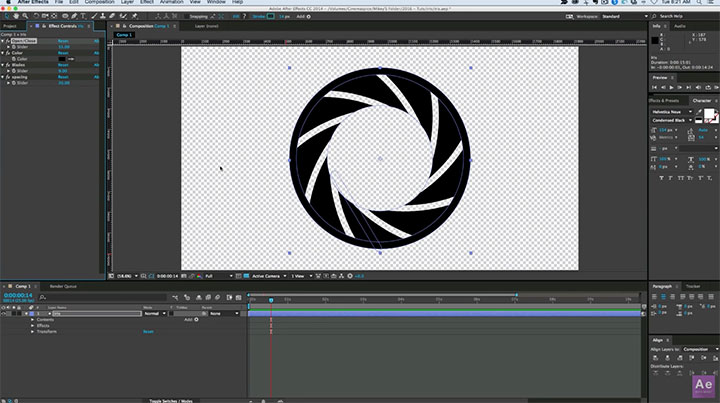This screenshot has width=720, height=403.
Task: Select the Clone Stamp tool
Action: tap(102, 16)
